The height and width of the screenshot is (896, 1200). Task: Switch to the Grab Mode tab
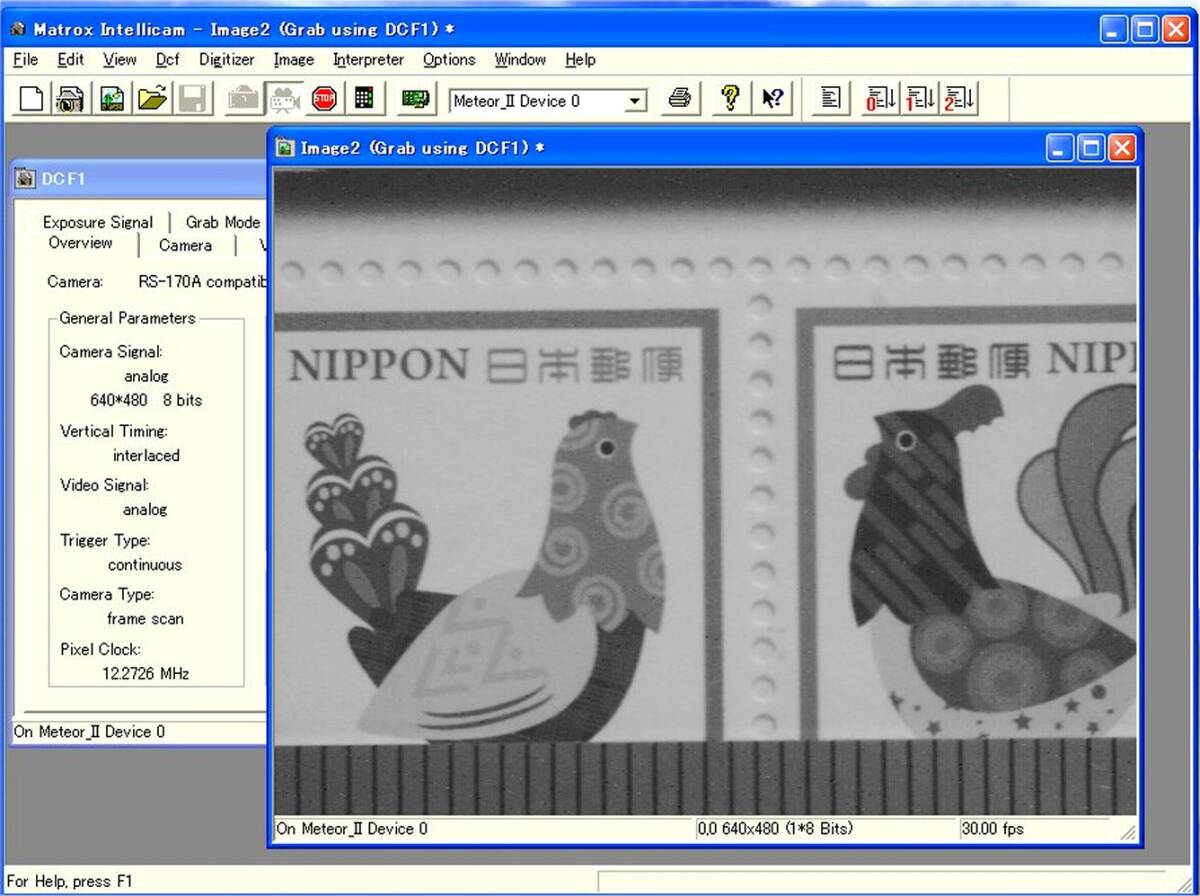222,223
